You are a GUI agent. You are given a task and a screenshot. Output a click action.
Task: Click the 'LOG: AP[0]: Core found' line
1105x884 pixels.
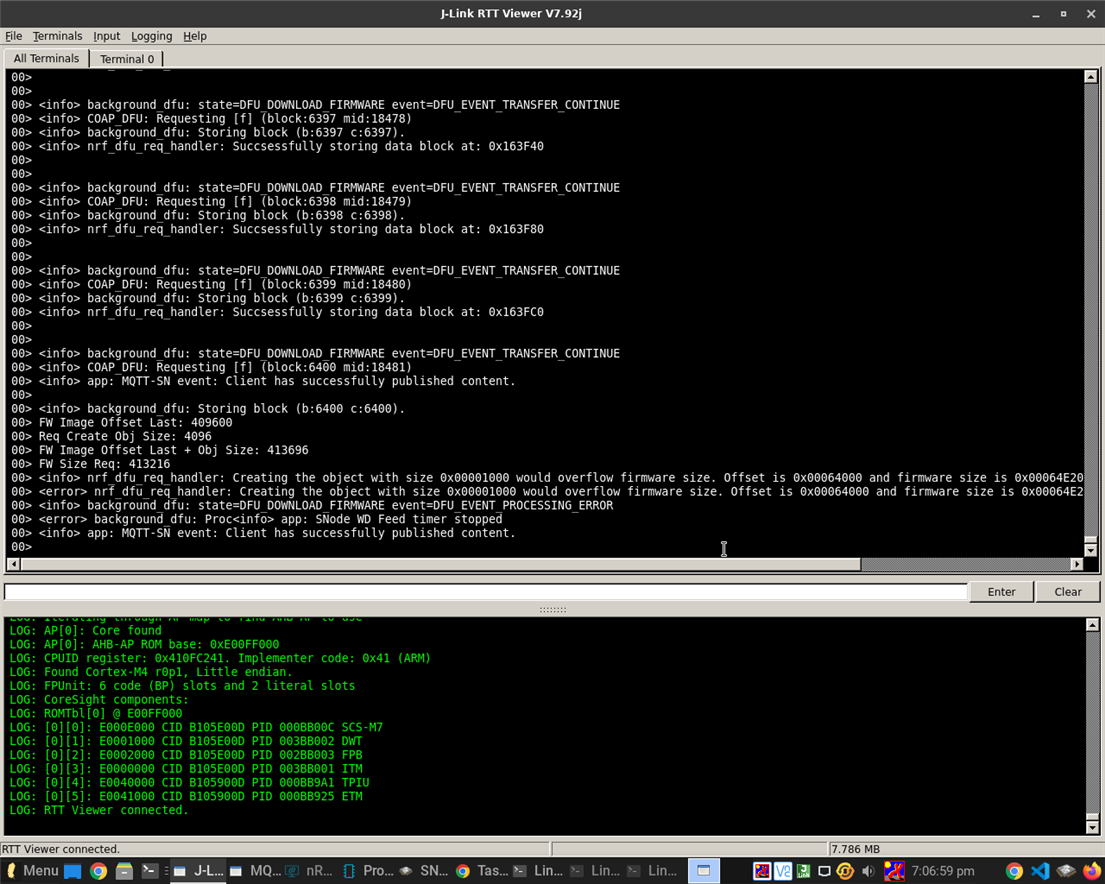pos(85,630)
